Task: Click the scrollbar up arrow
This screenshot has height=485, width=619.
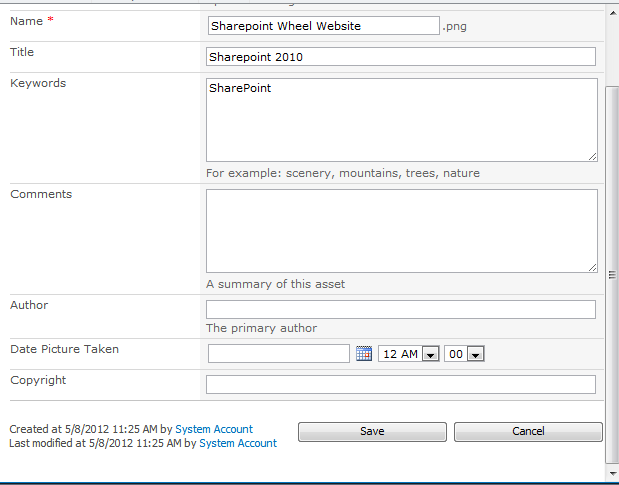Action: (x=613, y=13)
